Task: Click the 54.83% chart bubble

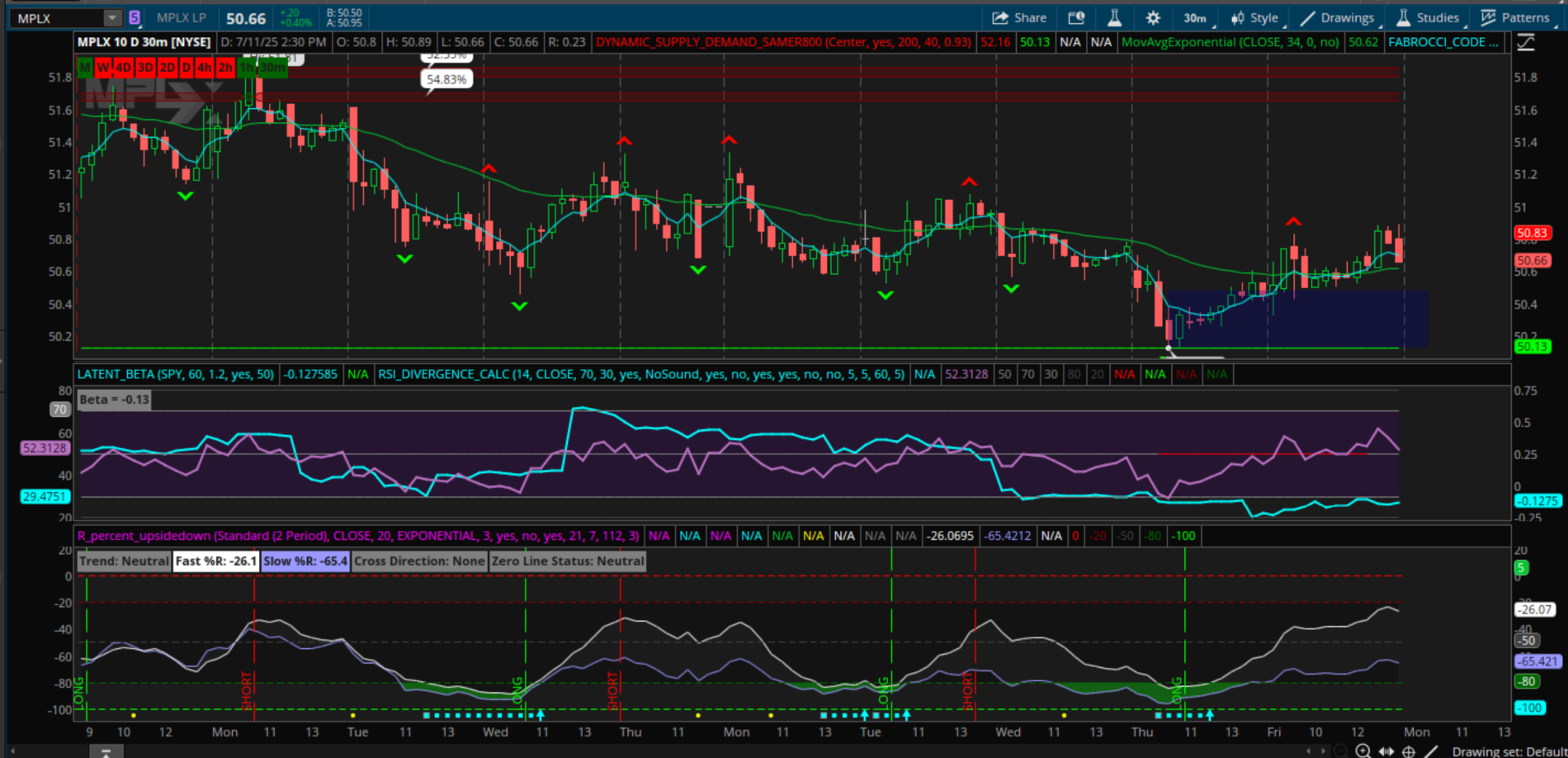Action: click(x=446, y=79)
